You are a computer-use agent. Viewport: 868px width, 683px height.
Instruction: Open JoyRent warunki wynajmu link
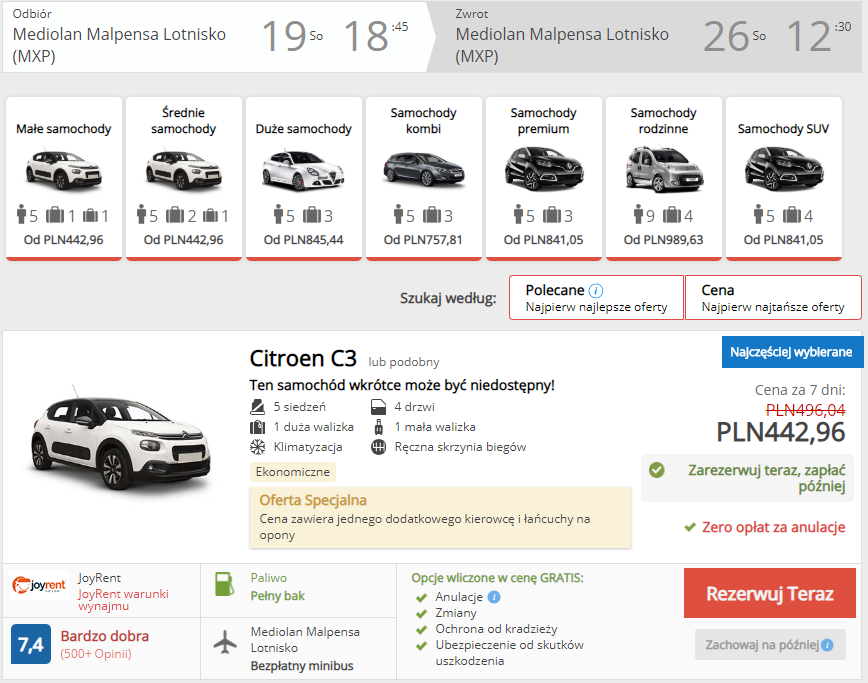coord(123,600)
